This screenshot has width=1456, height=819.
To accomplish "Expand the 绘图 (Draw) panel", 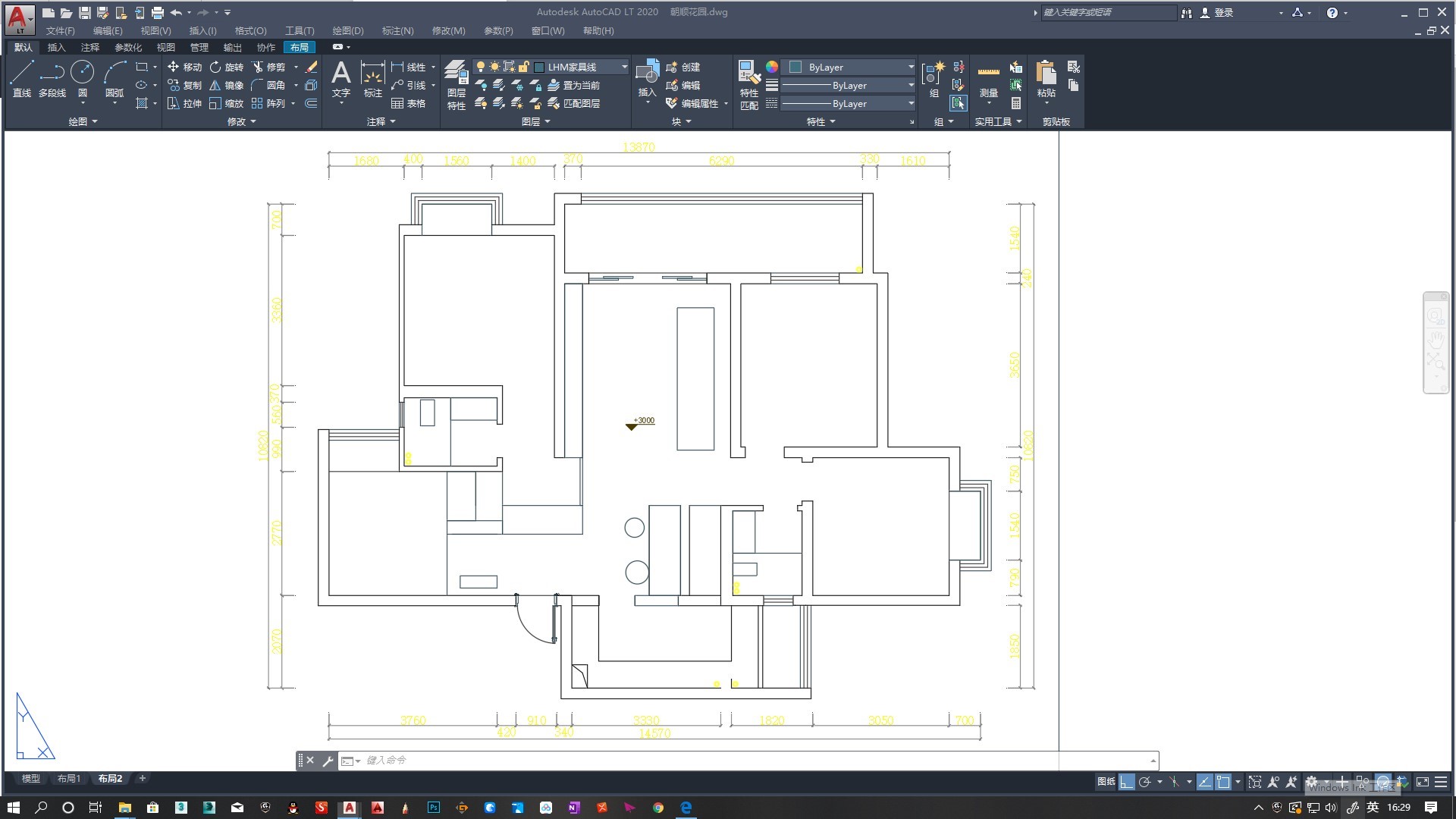I will point(83,121).
